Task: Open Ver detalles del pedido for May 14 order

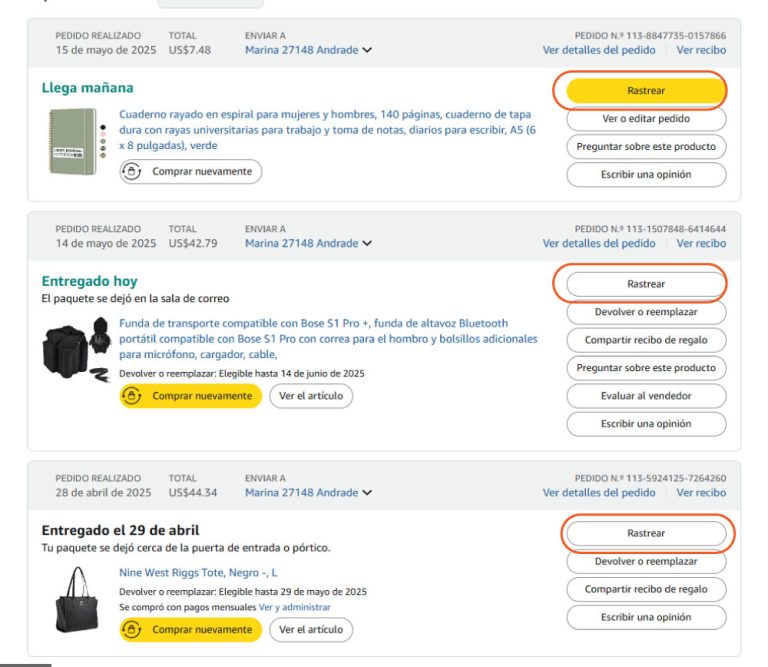Action: tap(599, 243)
